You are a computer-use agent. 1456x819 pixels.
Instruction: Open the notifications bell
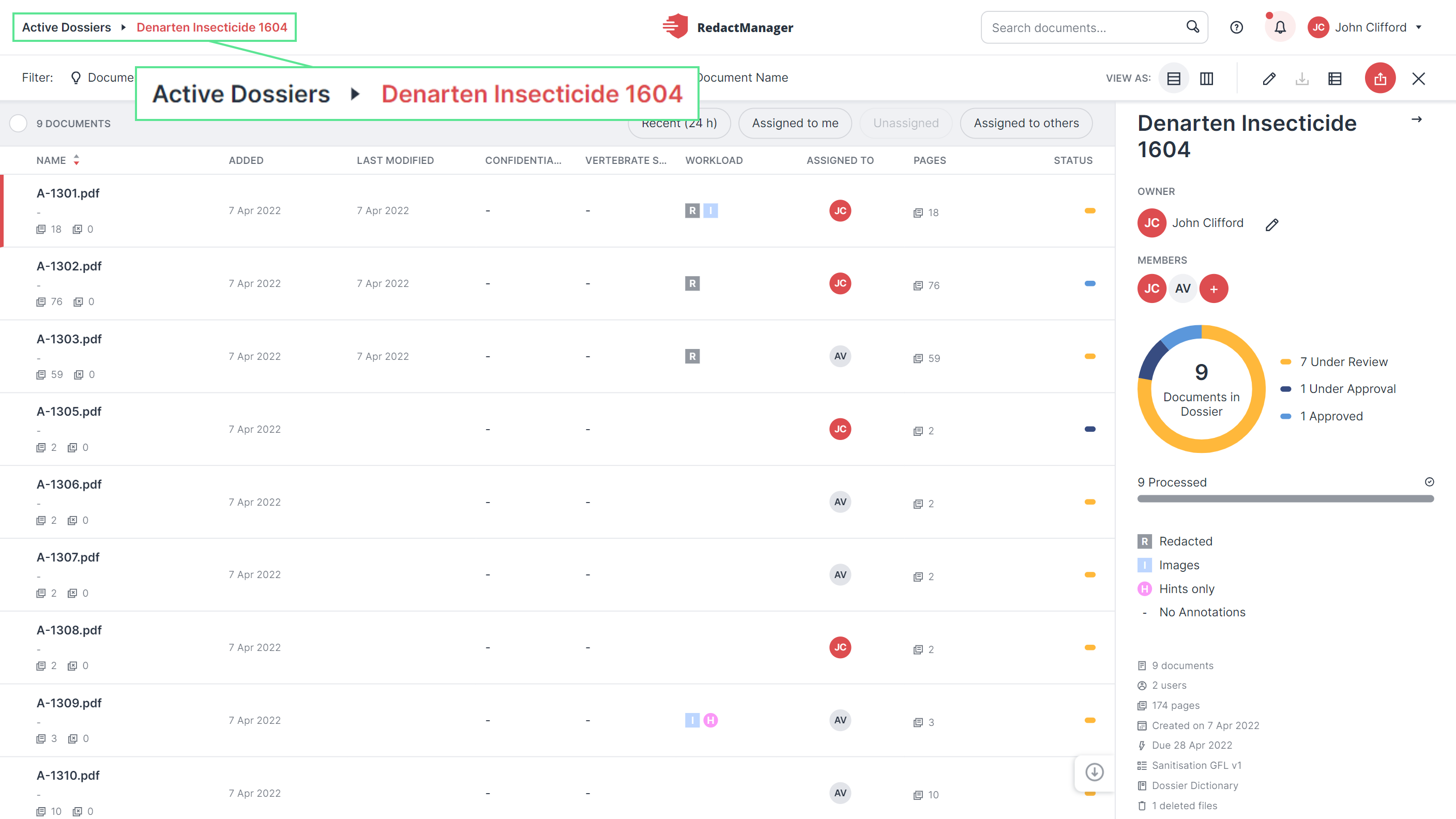1280,27
